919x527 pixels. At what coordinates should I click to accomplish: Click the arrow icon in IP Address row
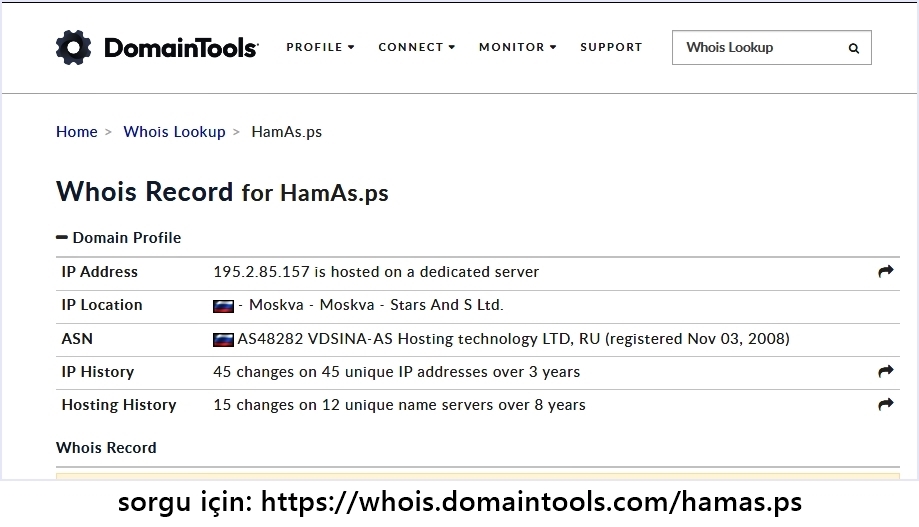(885, 272)
